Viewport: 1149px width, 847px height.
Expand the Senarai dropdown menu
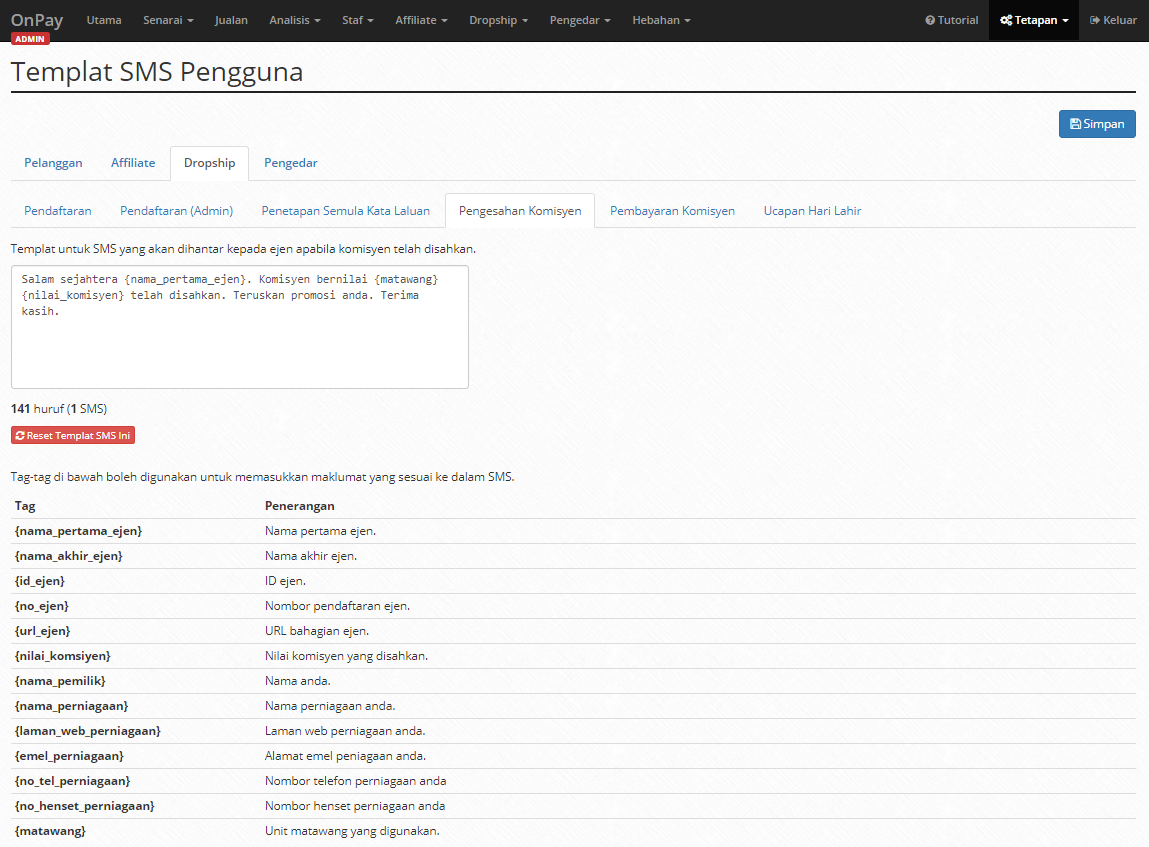pyautogui.click(x=169, y=21)
